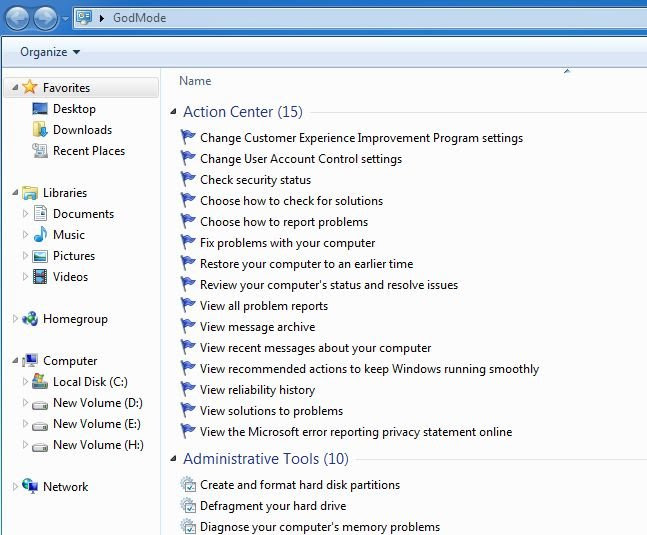Click the Local Disk (C:) drive icon

[40, 381]
